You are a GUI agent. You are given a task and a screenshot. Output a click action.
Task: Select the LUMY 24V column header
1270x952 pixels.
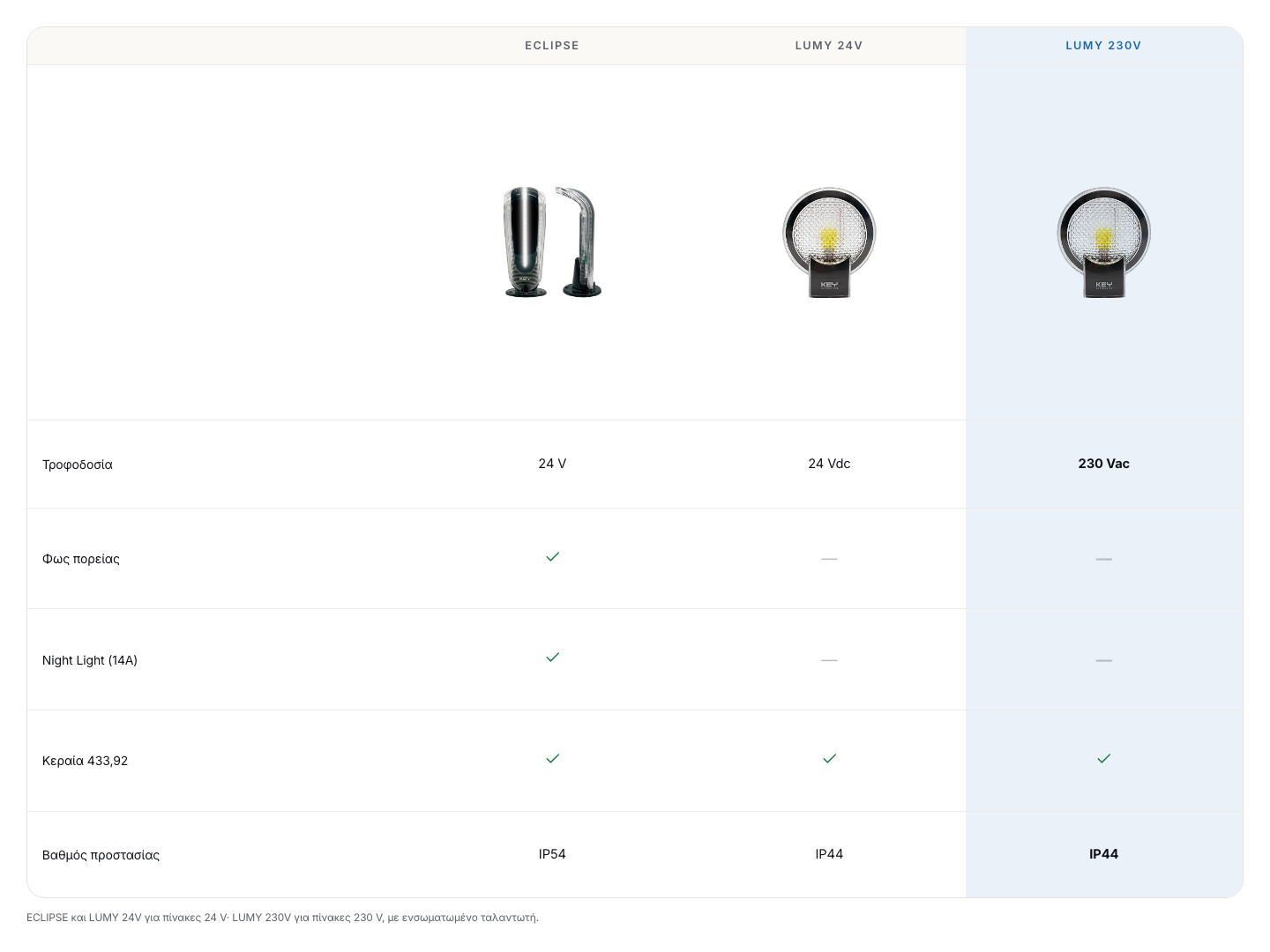point(829,46)
